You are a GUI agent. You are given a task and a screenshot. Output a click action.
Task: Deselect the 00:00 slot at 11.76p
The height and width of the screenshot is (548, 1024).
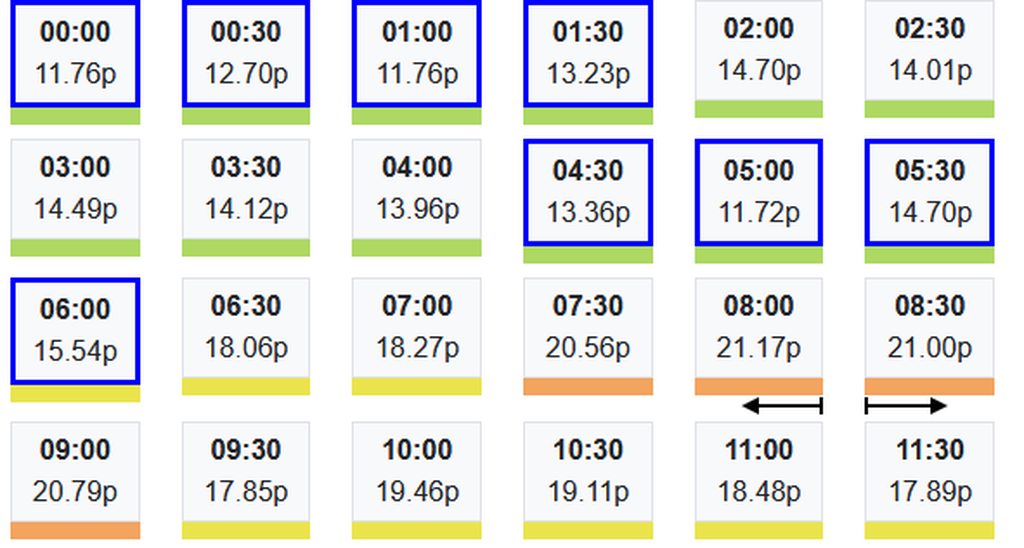75,53
